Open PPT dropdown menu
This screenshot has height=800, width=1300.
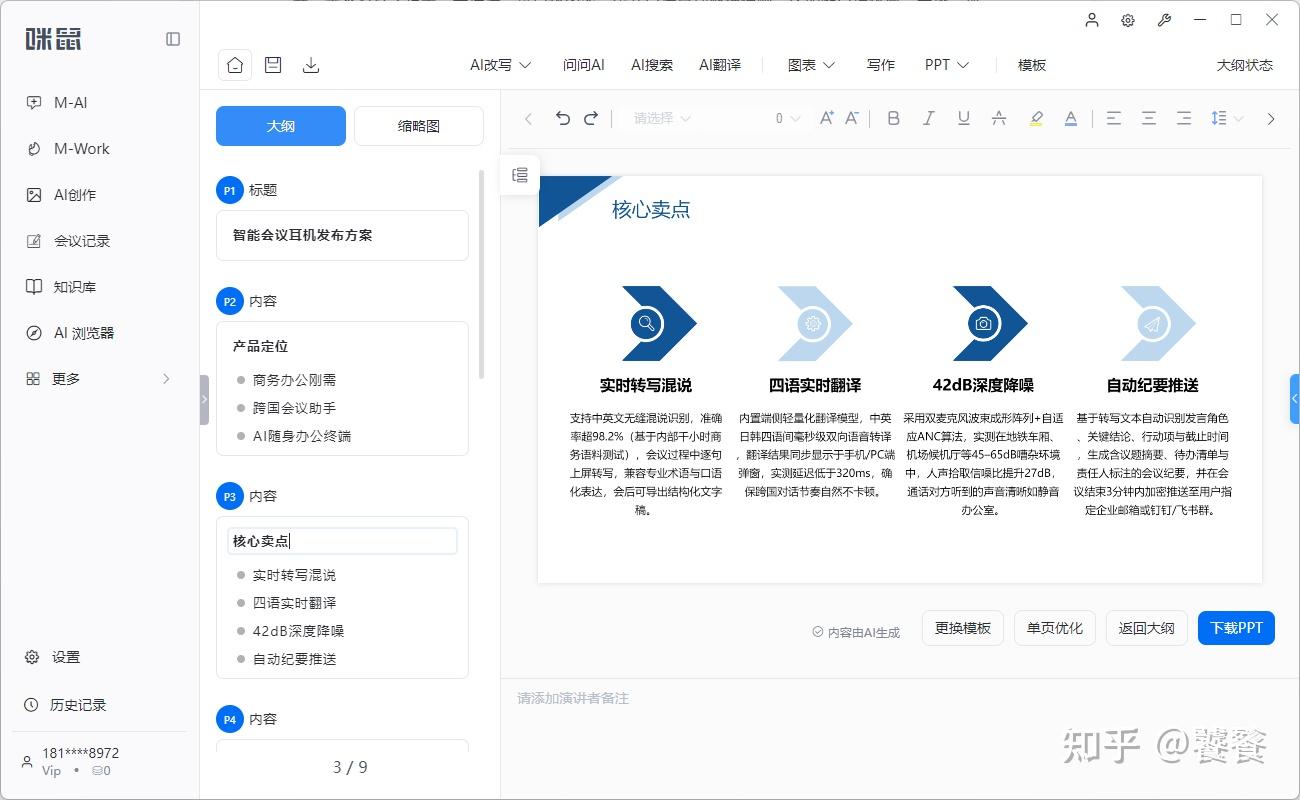pos(947,65)
